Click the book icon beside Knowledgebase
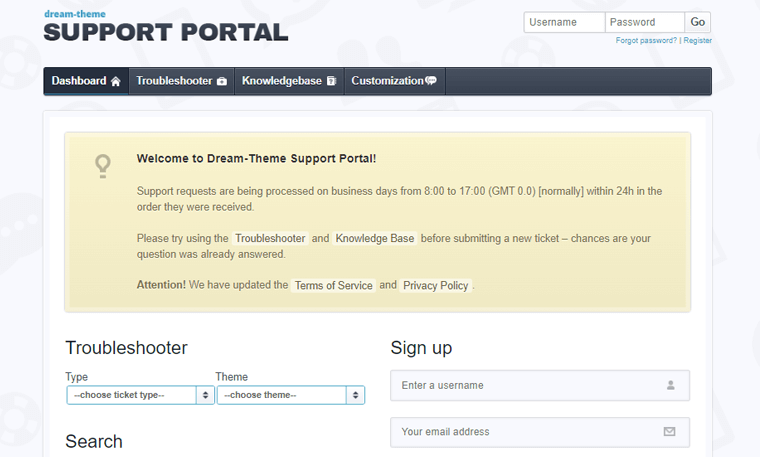Viewport: 760px width, 457px height. [332, 81]
